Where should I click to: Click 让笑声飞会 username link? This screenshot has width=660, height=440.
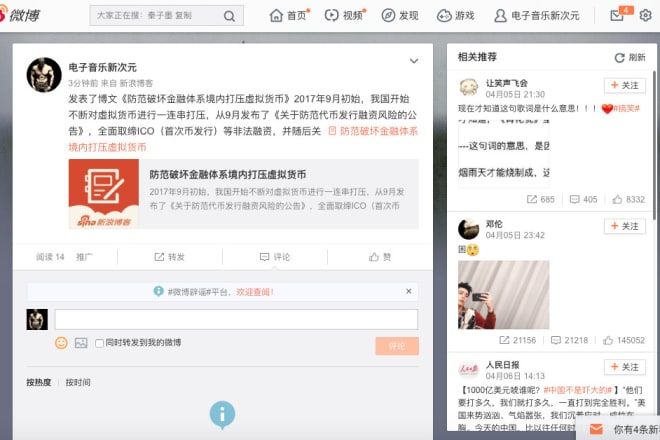(x=507, y=83)
